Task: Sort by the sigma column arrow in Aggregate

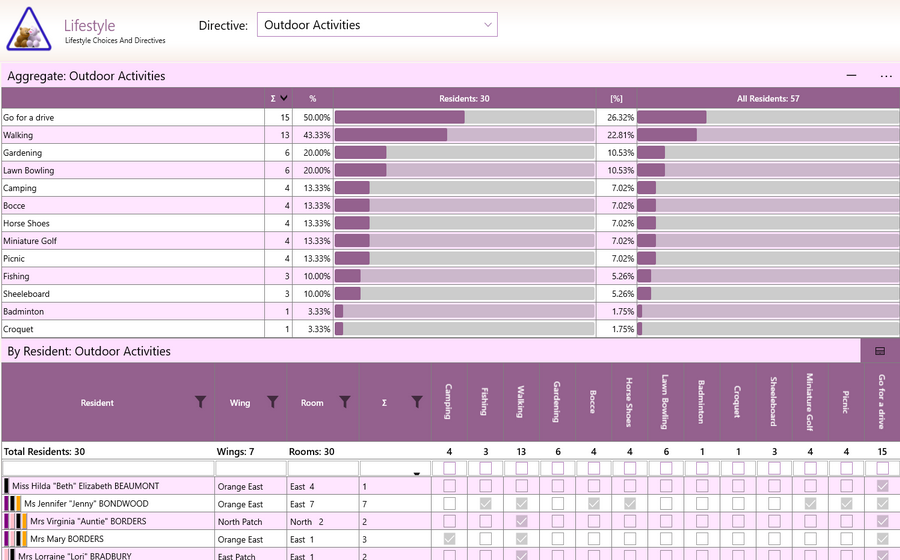Action: coord(284,98)
